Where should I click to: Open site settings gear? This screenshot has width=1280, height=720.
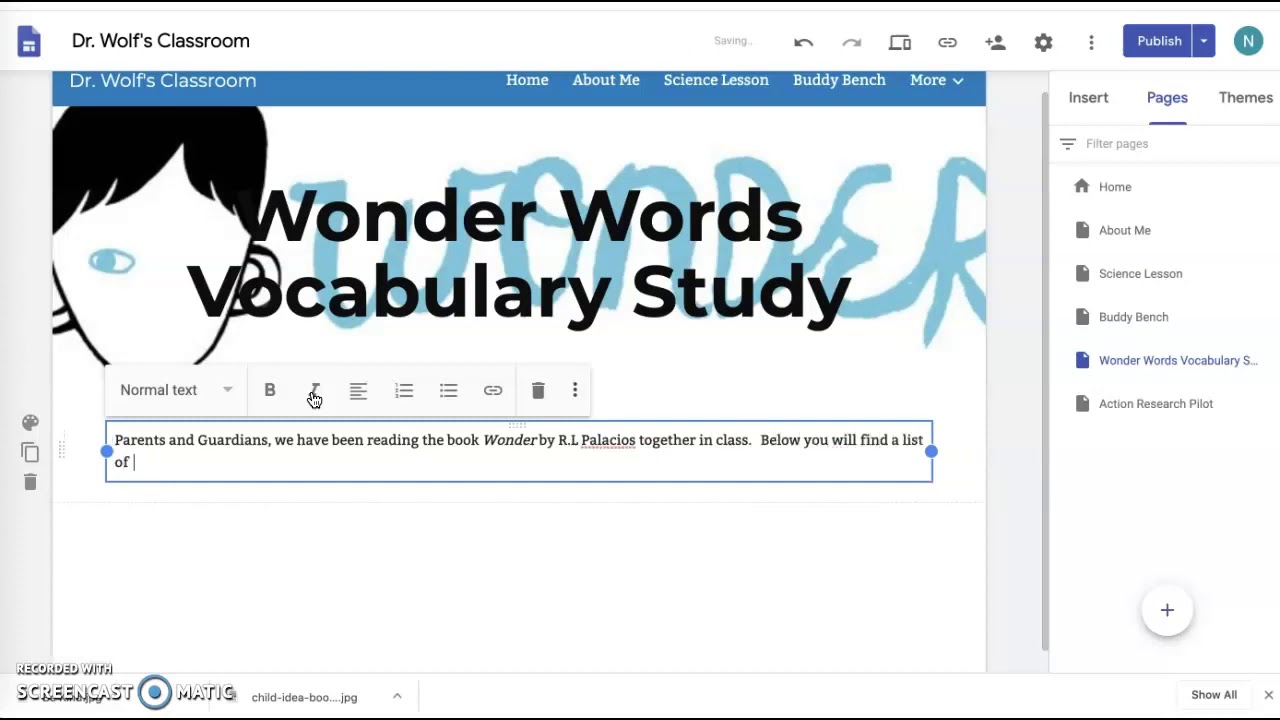click(x=1043, y=42)
